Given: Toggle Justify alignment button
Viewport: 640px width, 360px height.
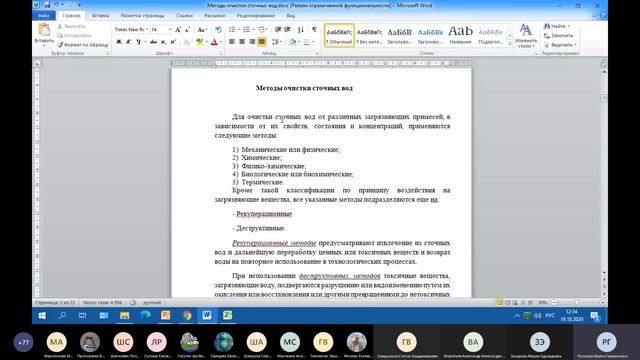Looking at the screenshot, I should [x=262, y=42].
